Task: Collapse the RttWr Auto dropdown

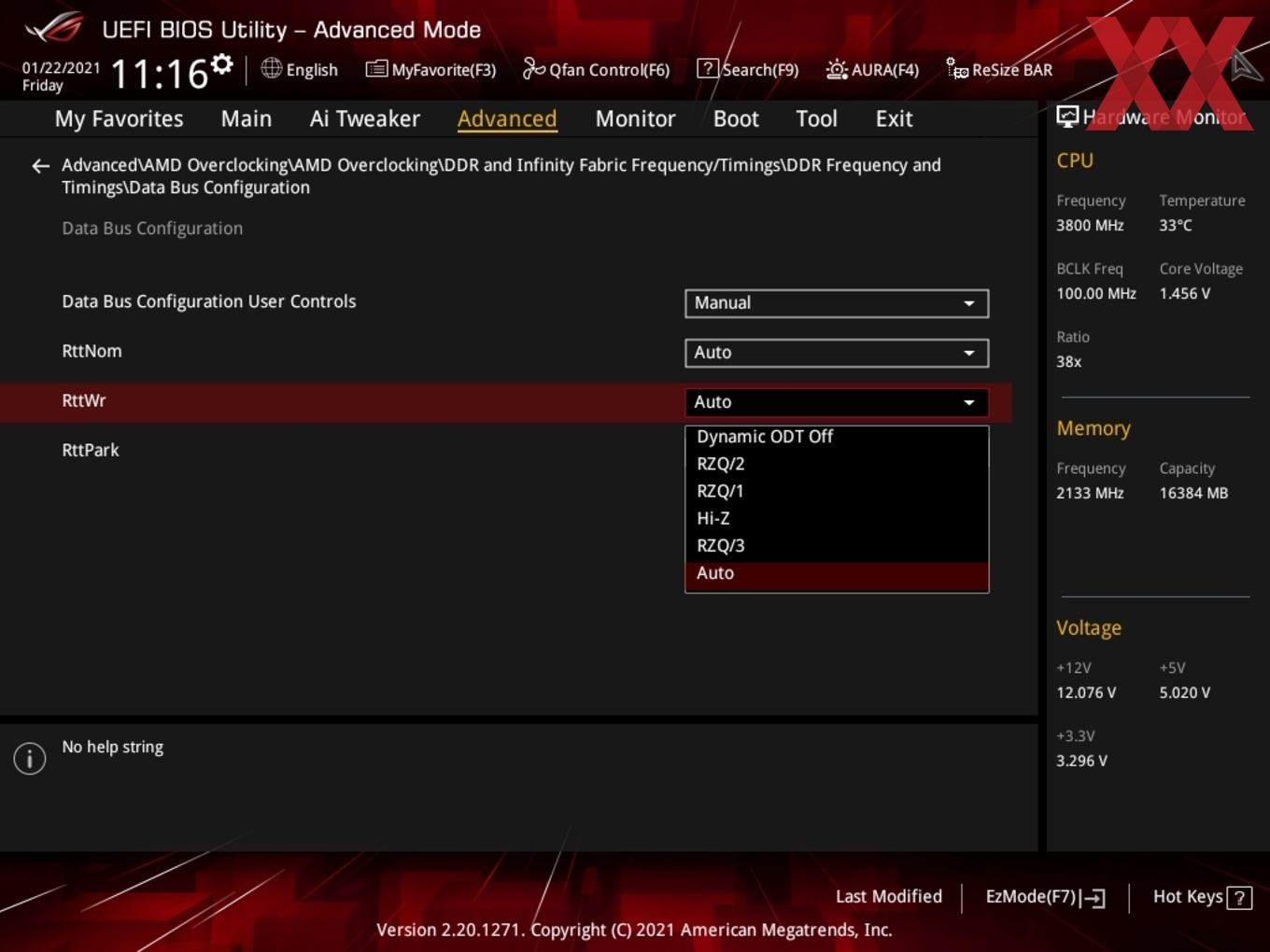Action: 837,402
